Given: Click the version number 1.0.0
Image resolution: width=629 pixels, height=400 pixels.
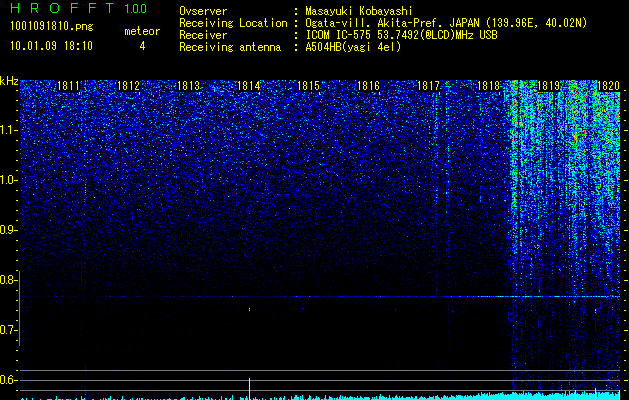Looking at the screenshot, I should pos(135,8).
